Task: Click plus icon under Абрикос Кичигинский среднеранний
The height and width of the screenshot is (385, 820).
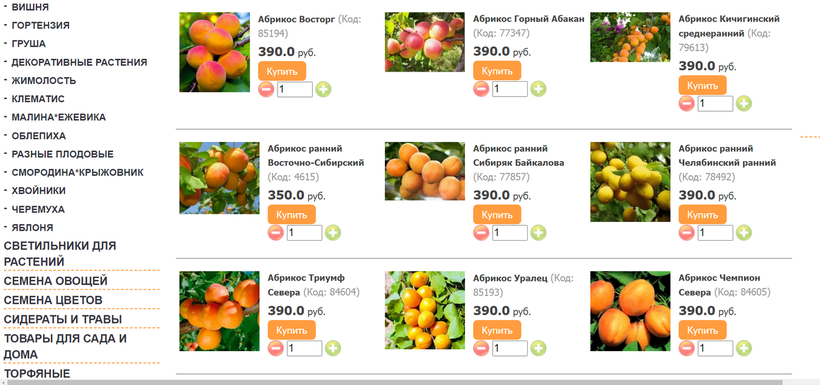Action: click(x=744, y=104)
